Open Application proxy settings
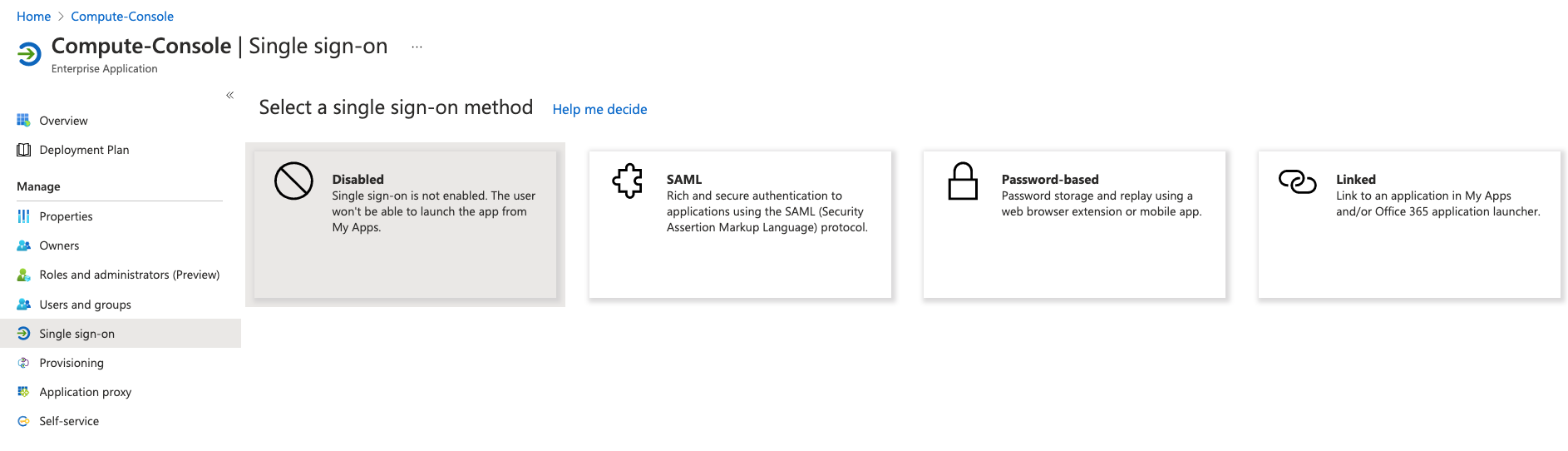This screenshot has height=451, width=1568. coord(121,392)
